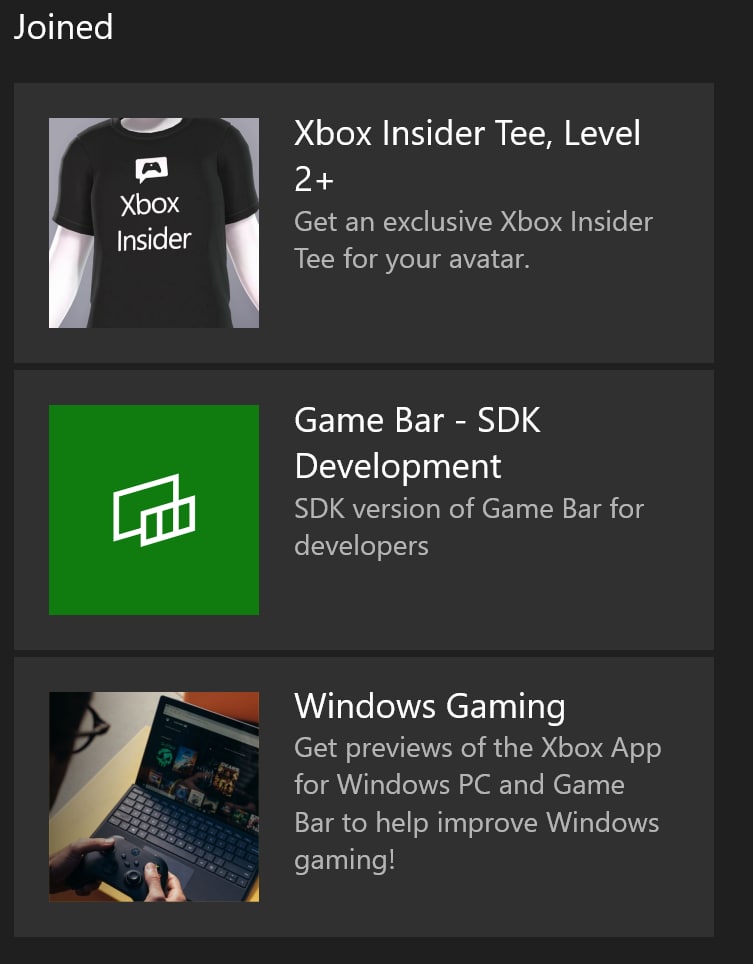Open the Game Bar SDK Development card
Image resolution: width=753 pixels, height=964 pixels.
point(364,510)
